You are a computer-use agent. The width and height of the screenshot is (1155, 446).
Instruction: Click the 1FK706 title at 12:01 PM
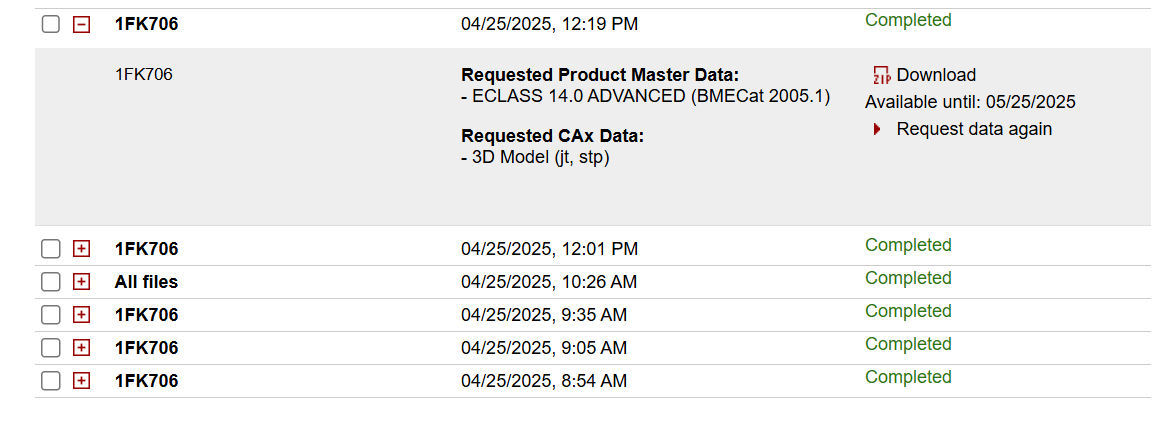(x=146, y=249)
